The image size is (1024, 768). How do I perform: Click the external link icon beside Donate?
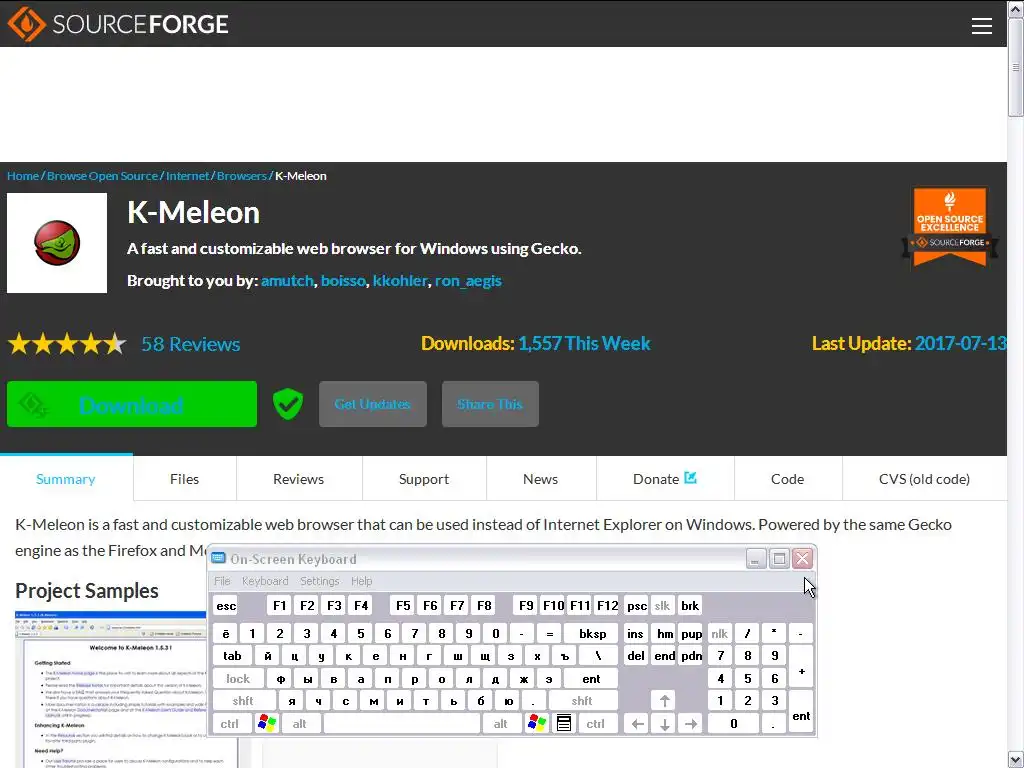pos(690,478)
